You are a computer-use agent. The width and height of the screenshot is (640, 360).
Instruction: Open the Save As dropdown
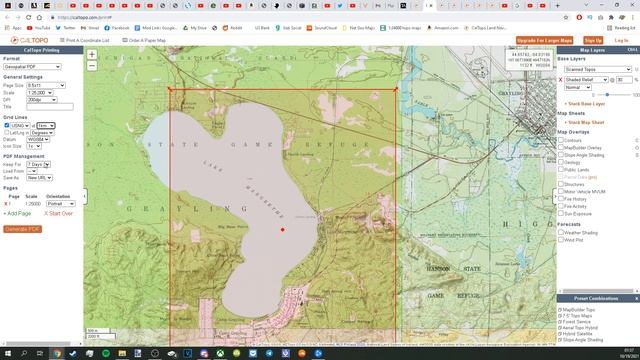[x=39, y=178]
